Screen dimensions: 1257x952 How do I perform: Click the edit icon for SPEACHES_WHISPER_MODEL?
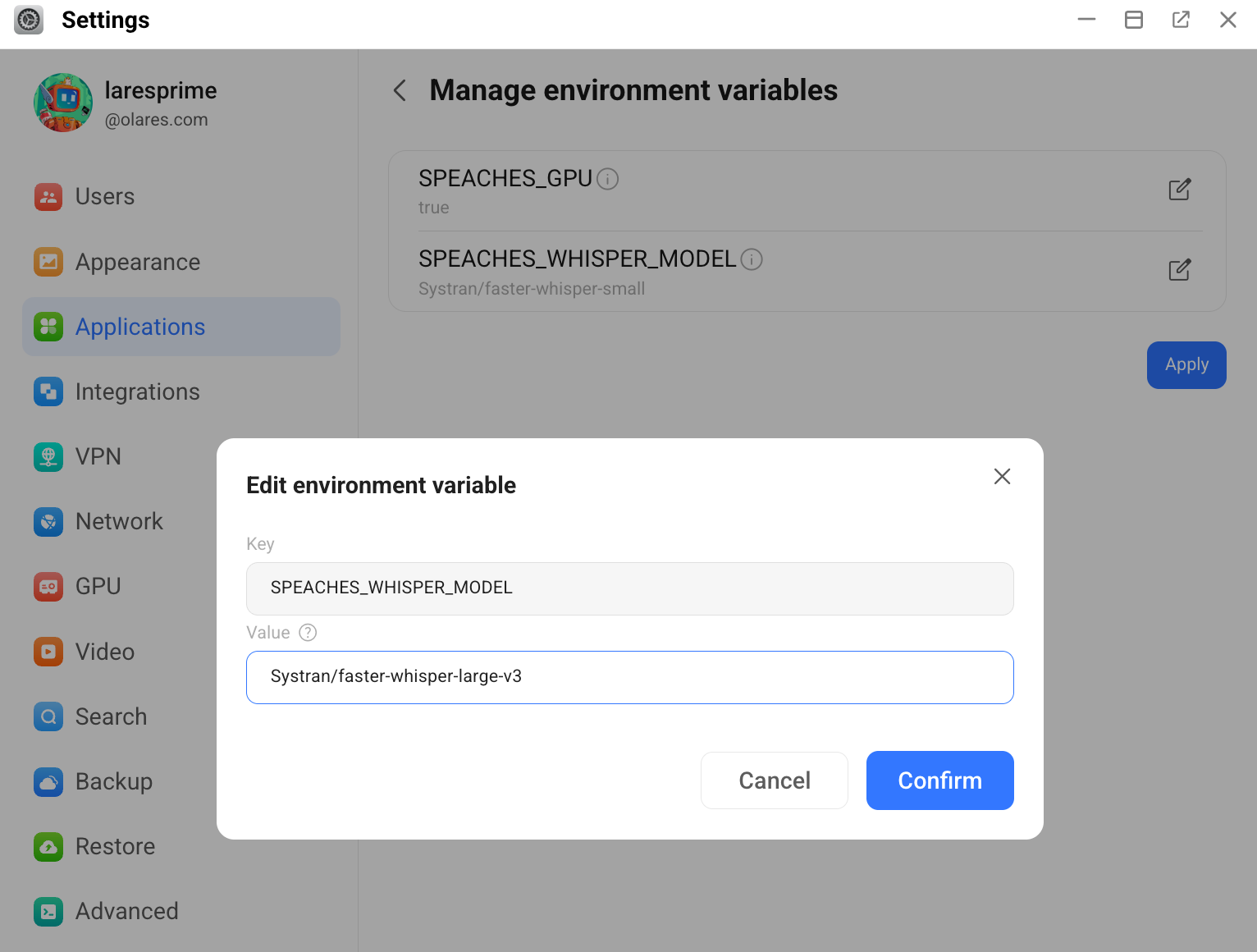[1179, 270]
